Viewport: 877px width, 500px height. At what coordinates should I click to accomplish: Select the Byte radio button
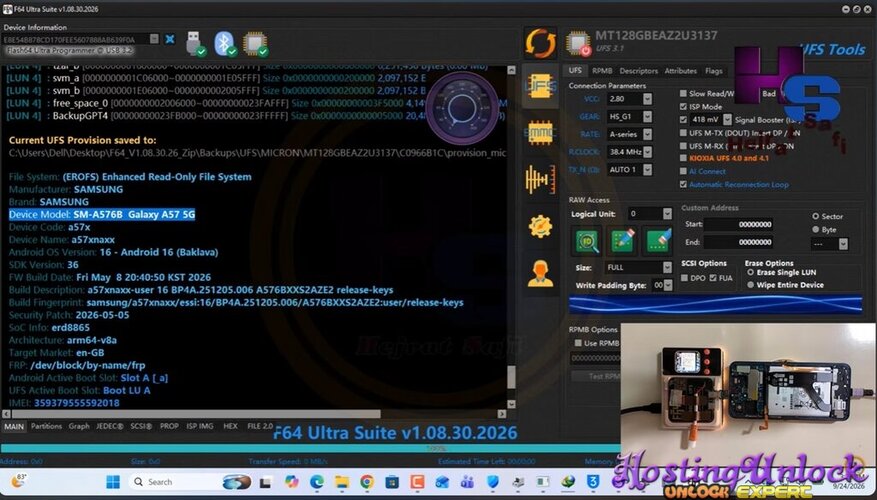pos(815,229)
